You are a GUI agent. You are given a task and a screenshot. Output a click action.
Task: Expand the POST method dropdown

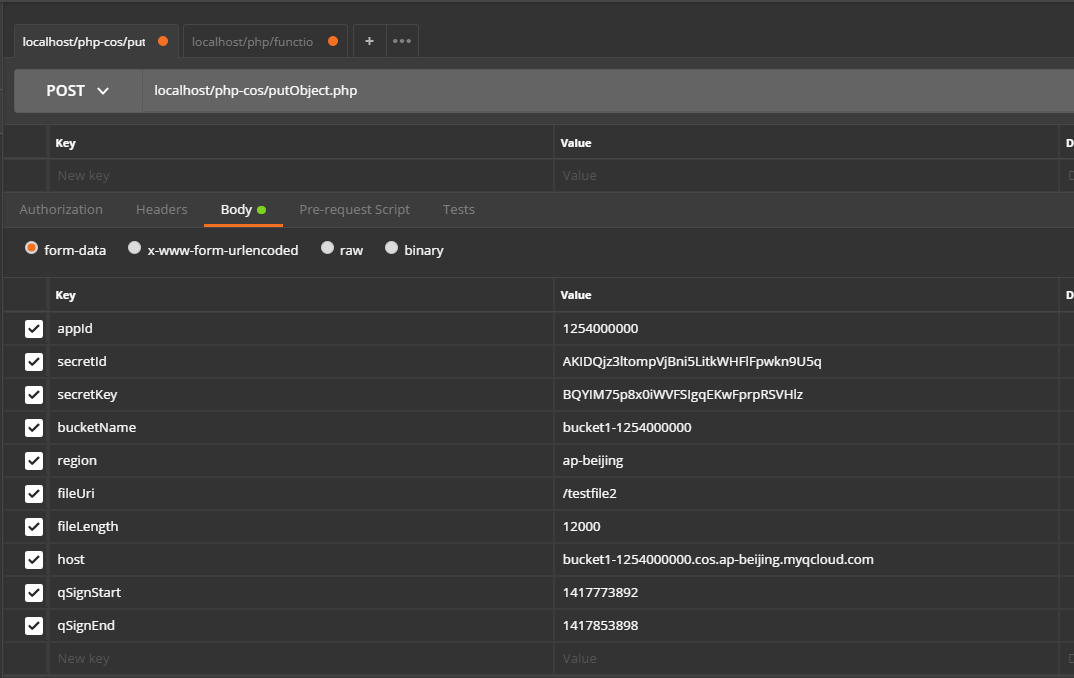(78, 91)
